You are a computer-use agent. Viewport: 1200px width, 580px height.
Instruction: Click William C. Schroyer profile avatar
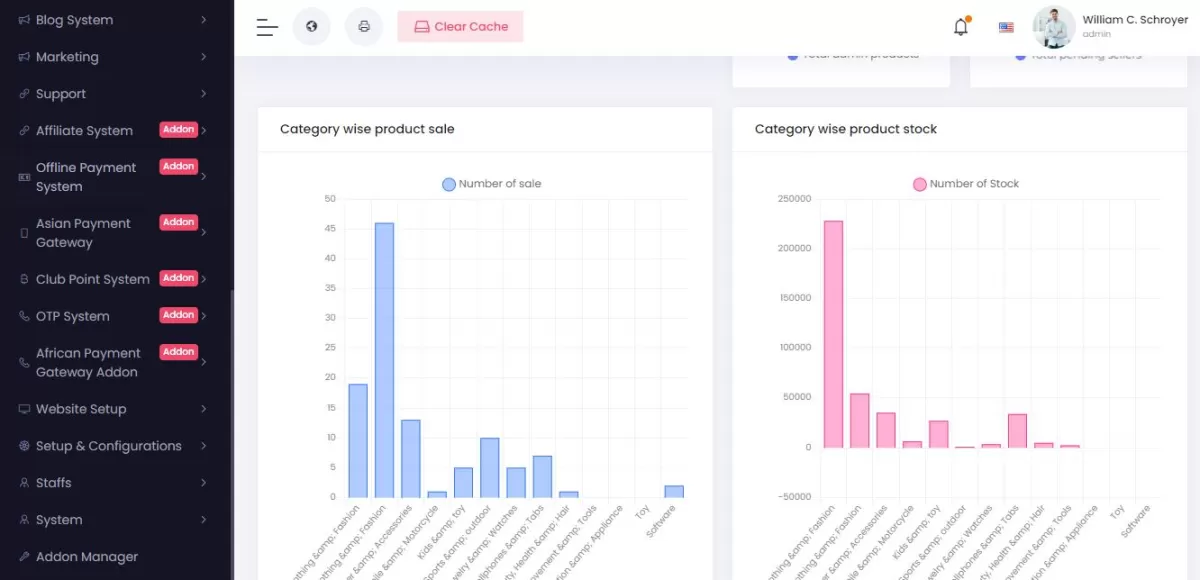1054,27
